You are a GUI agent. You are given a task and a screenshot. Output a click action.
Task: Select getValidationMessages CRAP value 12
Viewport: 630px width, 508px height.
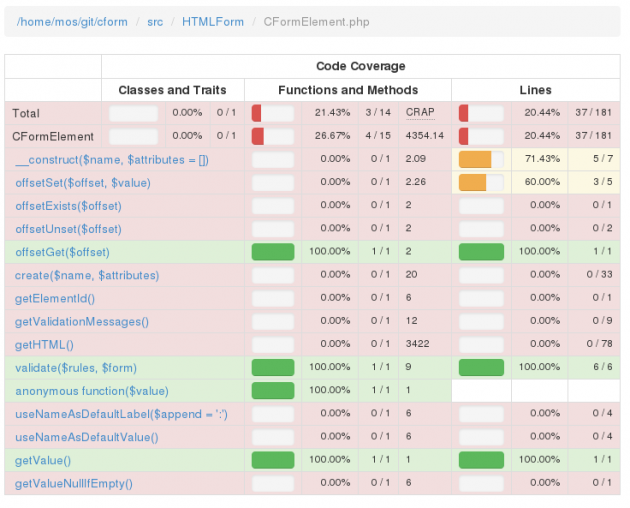point(411,321)
